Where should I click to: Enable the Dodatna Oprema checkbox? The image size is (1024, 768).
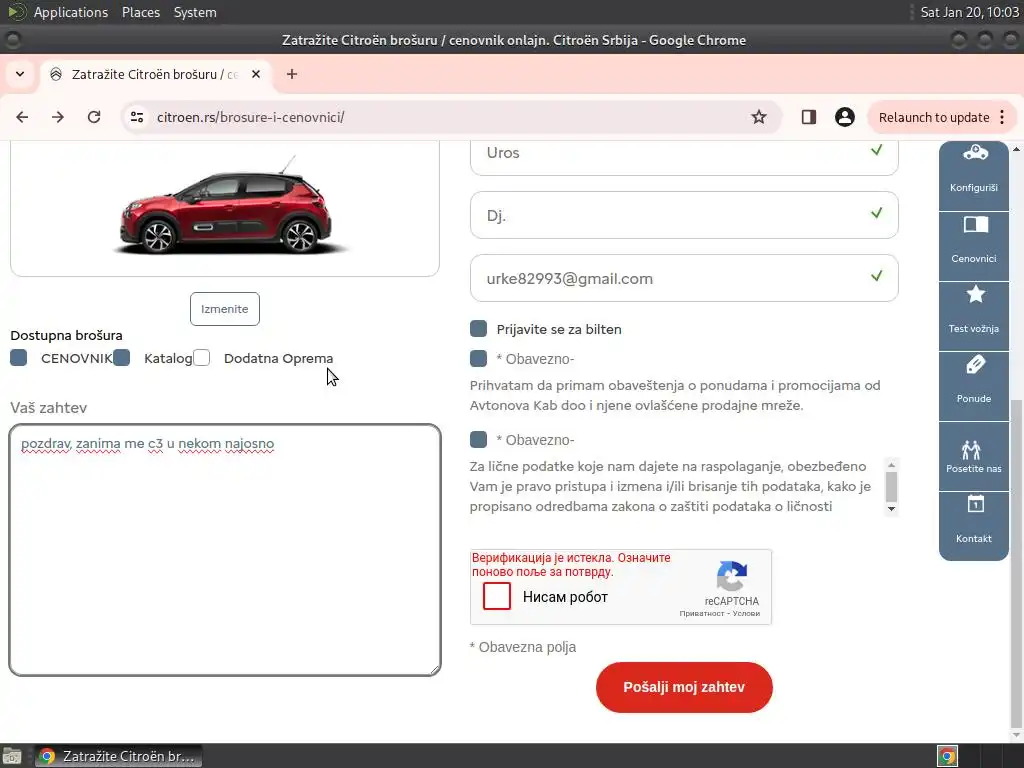202,357
